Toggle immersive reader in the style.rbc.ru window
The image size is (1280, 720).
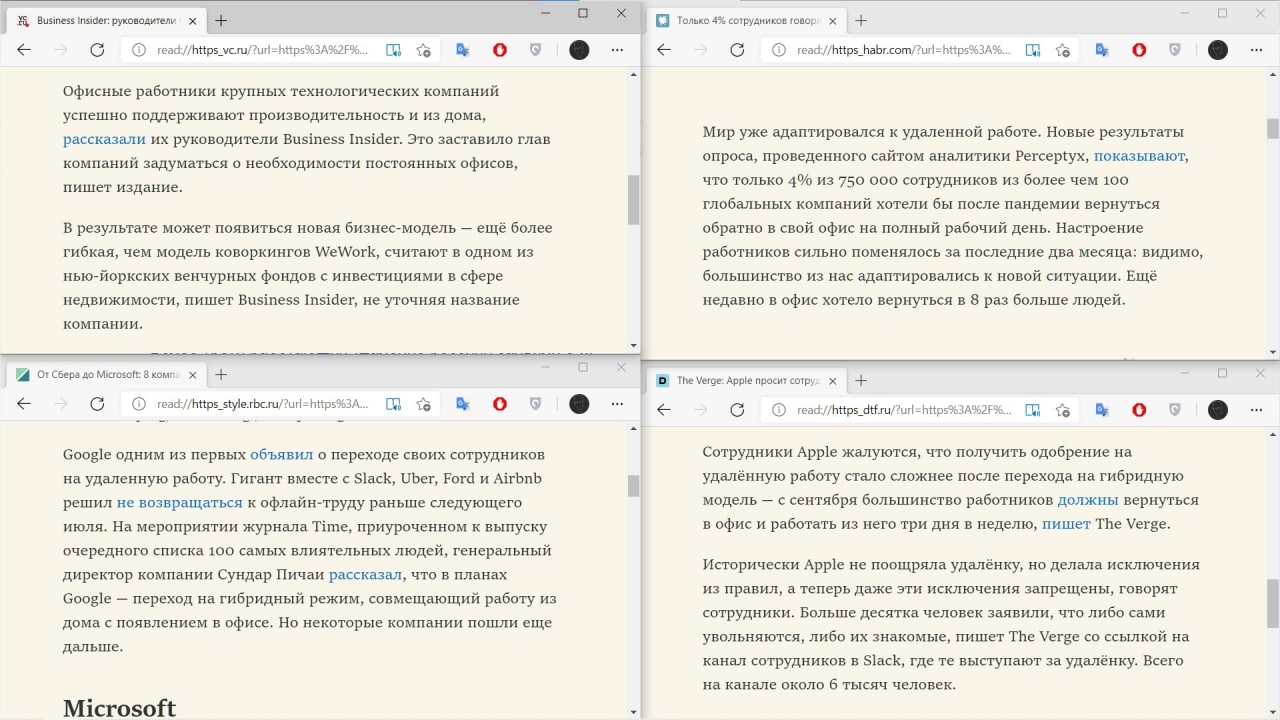[394, 404]
